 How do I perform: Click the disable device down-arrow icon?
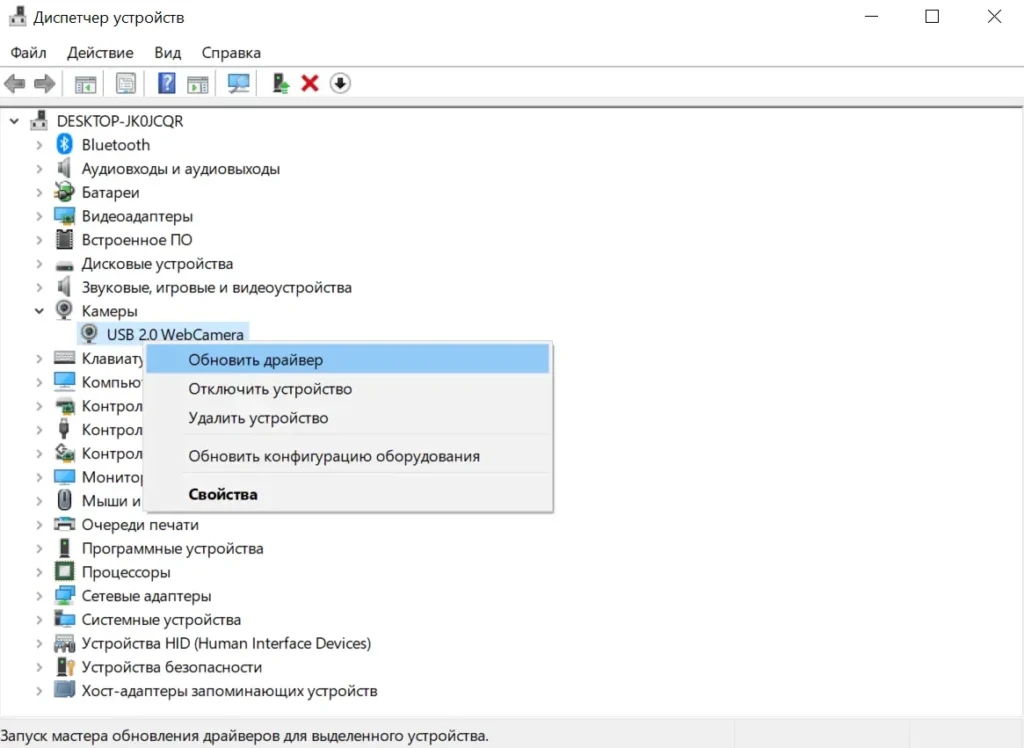[340, 84]
